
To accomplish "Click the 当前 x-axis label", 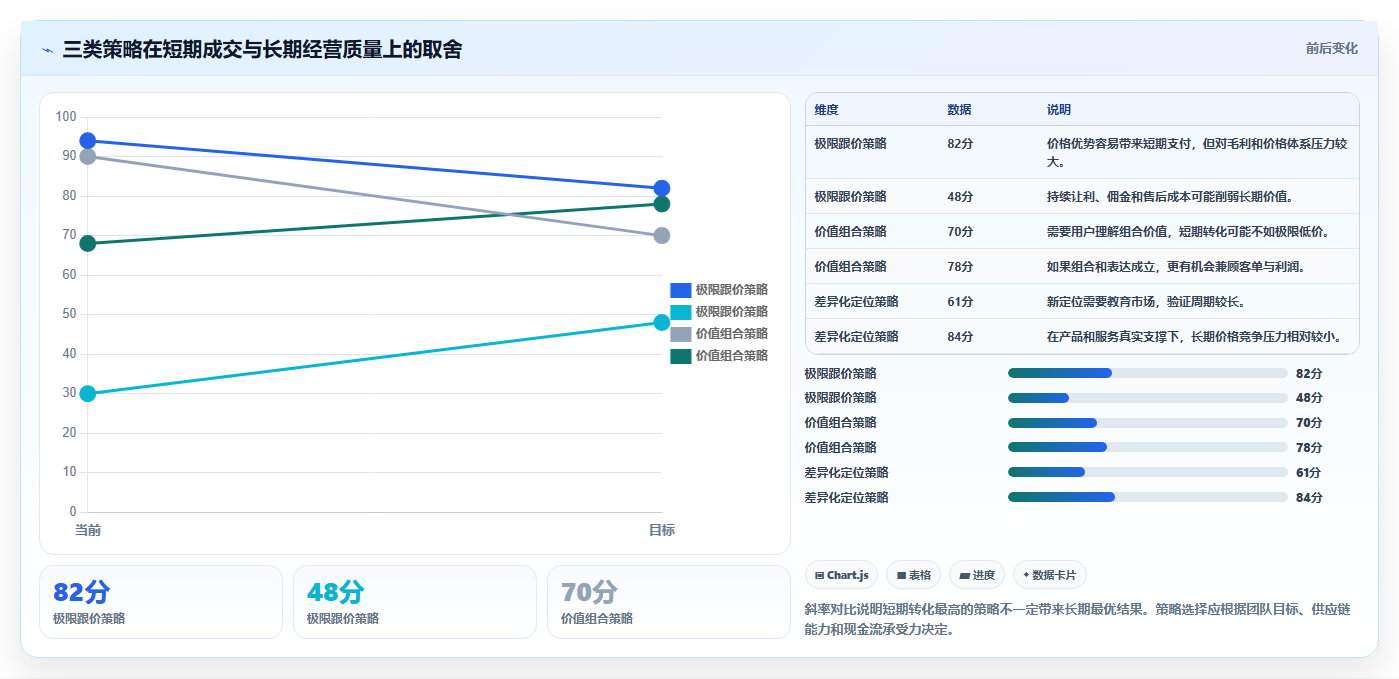I will pos(88,530).
